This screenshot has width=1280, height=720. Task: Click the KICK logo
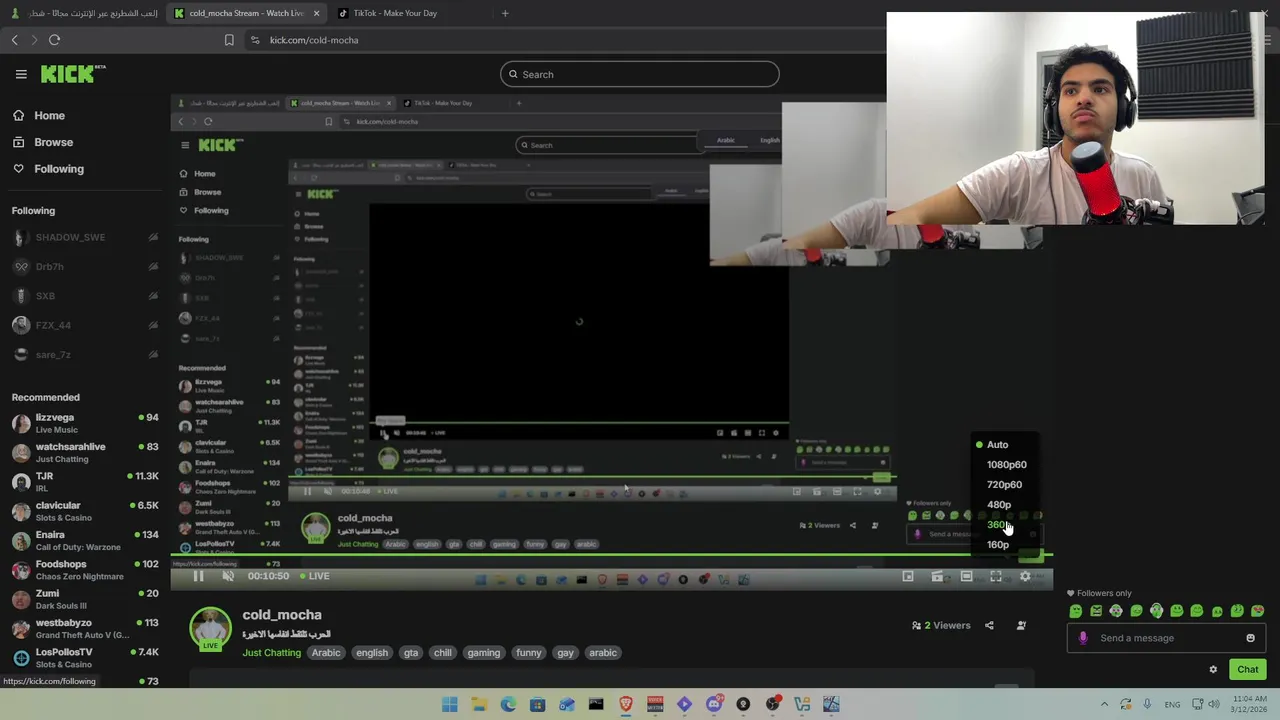coord(73,74)
